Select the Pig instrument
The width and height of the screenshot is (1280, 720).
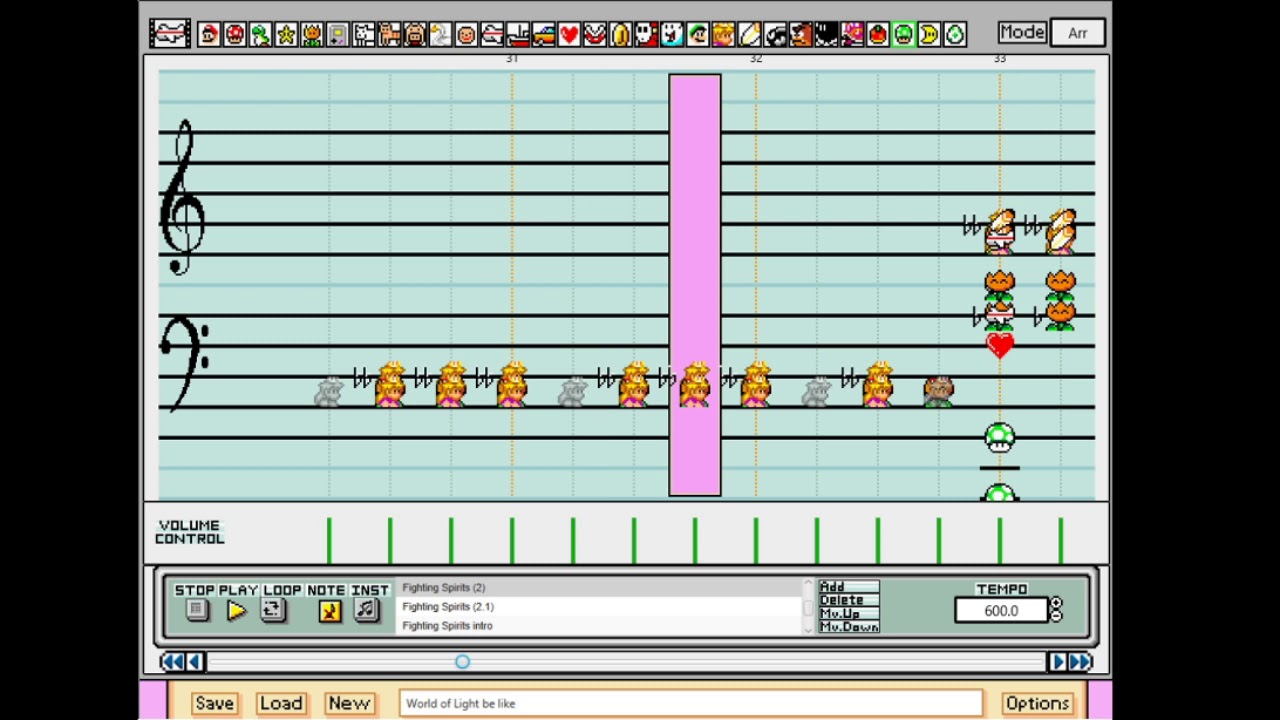click(x=415, y=35)
